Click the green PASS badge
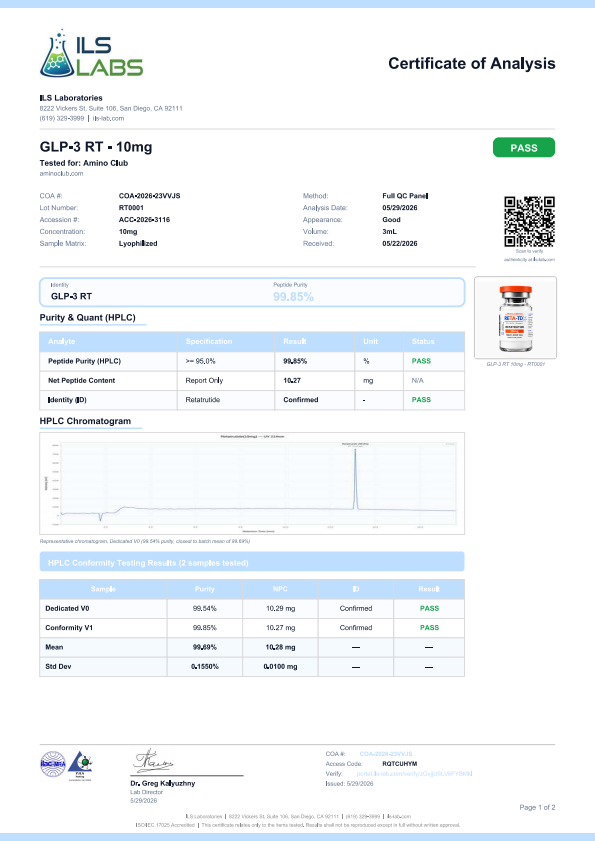The width and height of the screenshot is (595, 841). (524, 147)
